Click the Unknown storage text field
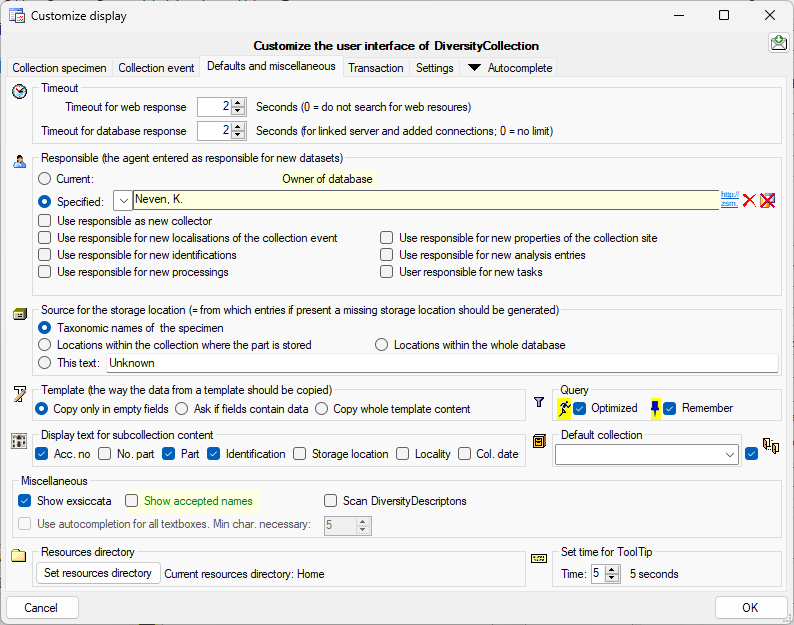Viewport: 794px width, 625px height. click(x=442, y=363)
